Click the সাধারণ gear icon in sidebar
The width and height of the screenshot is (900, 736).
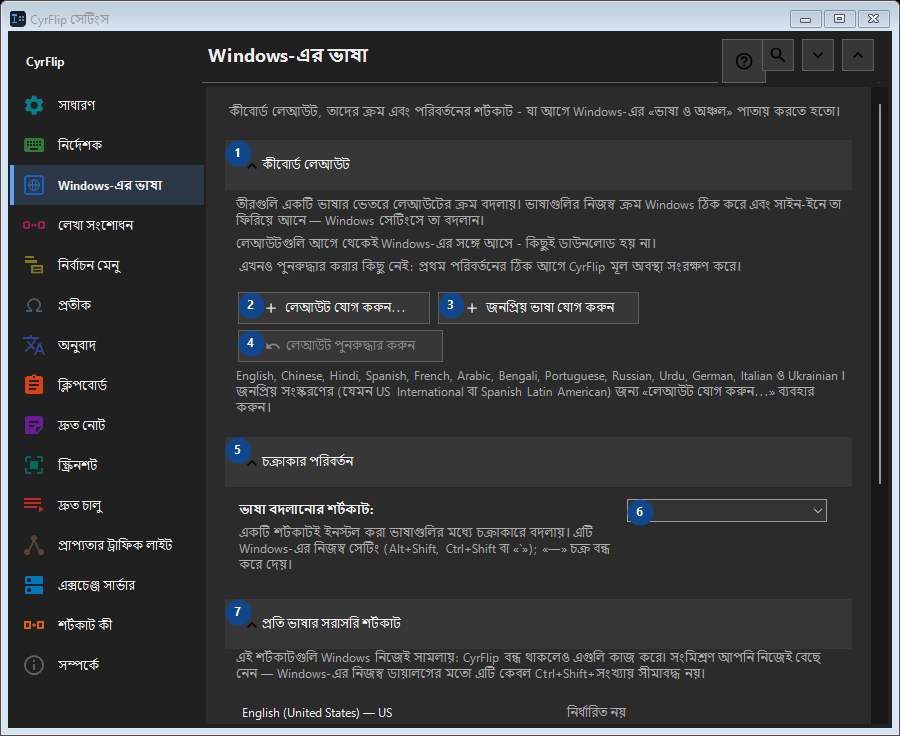pos(34,105)
